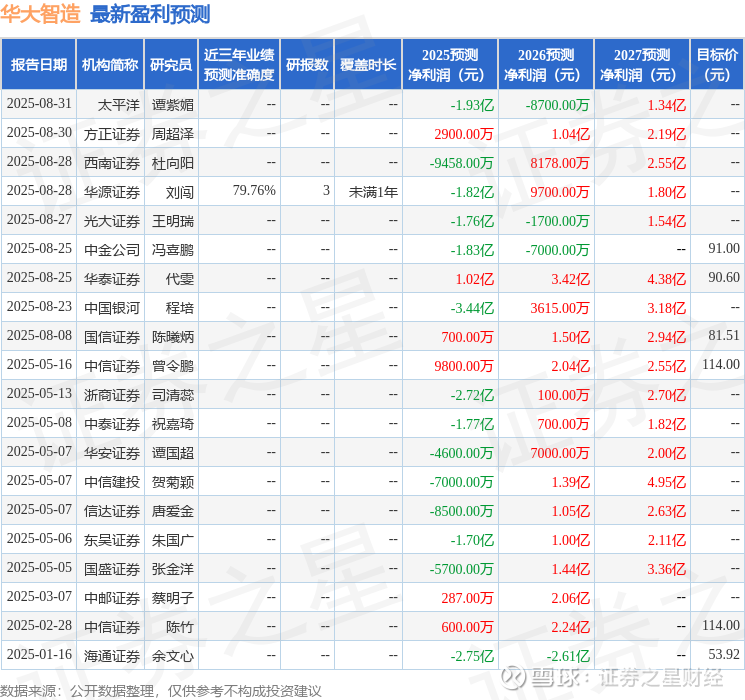Click the 报告日期 column header

38,65
